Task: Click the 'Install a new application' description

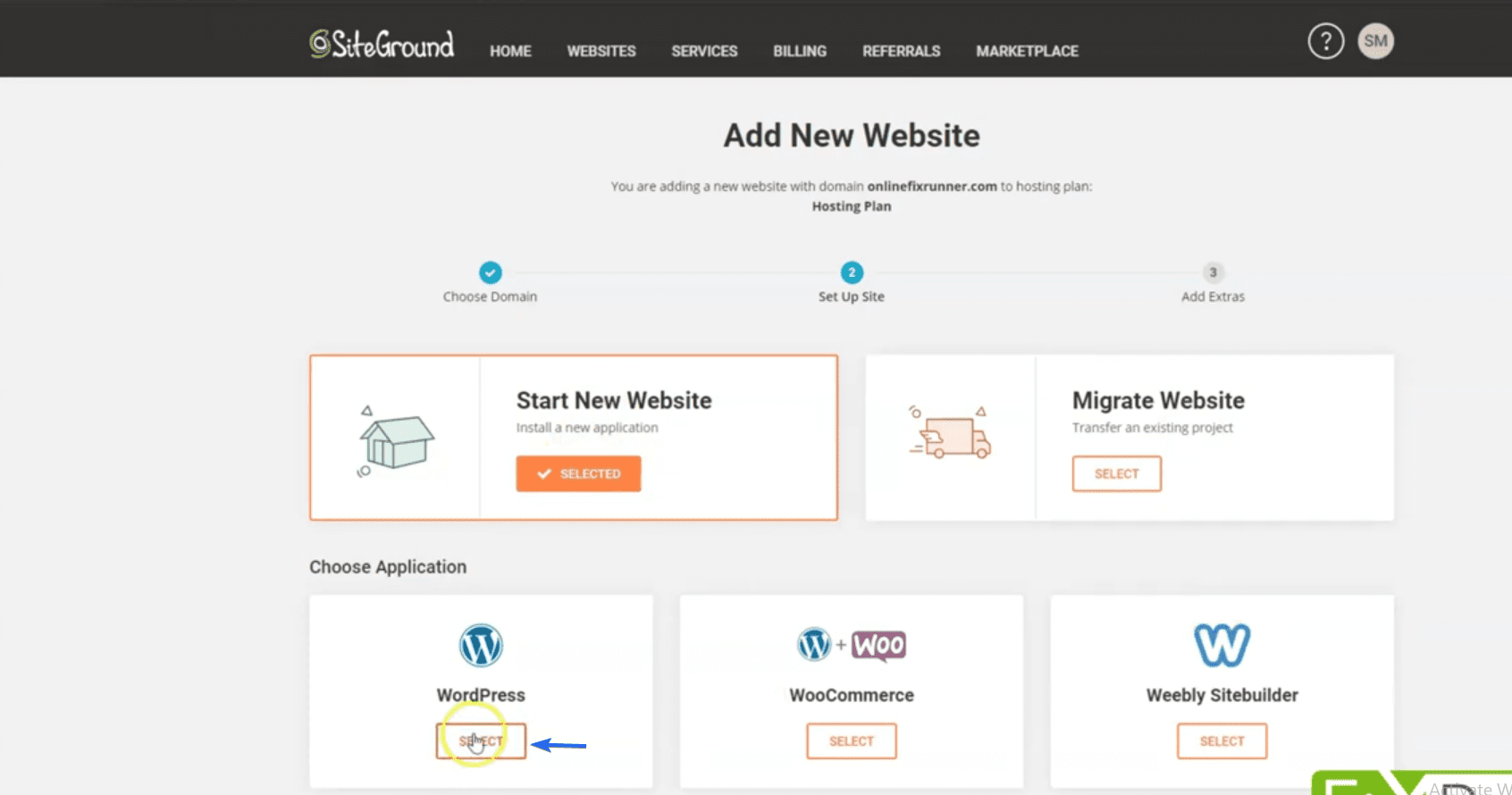Action: click(587, 428)
